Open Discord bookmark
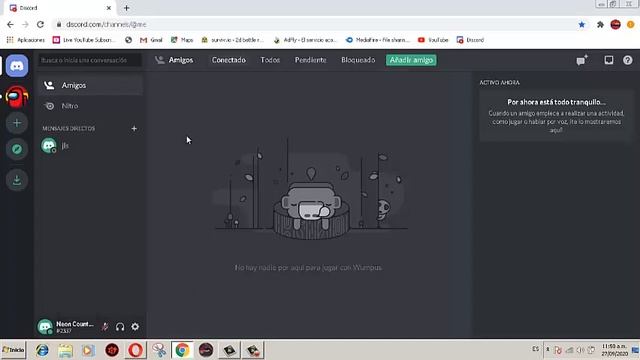The height and width of the screenshot is (360, 640). pyautogui.click(x=470, y=40)
